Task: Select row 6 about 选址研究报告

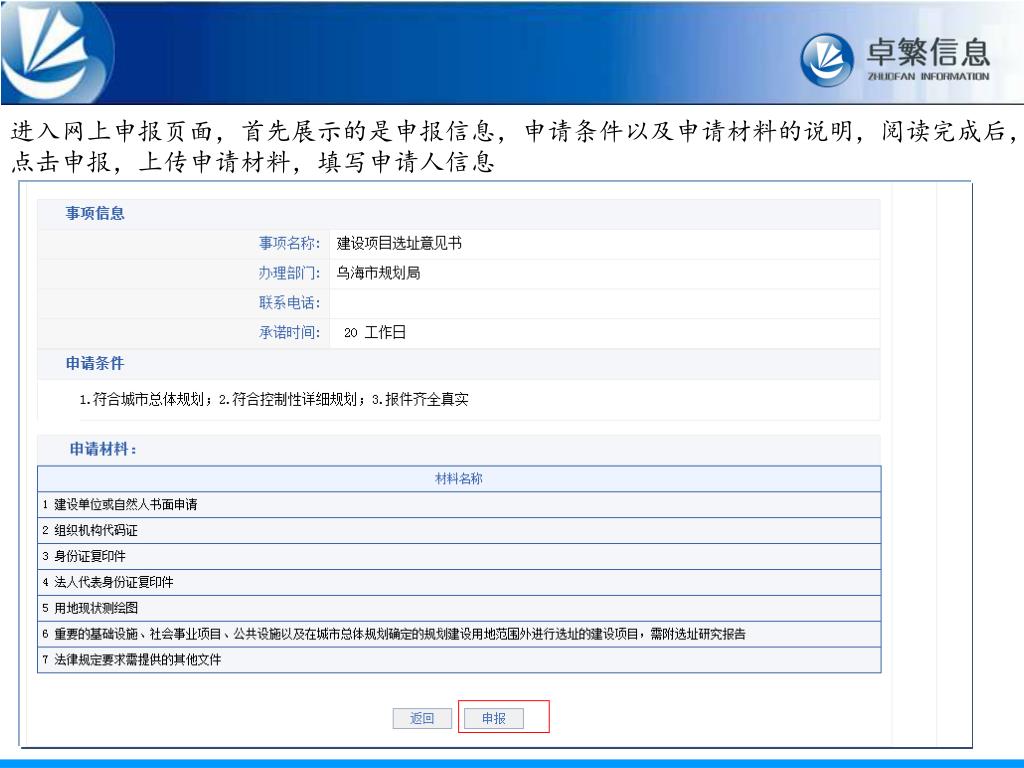Action: pos(459,633)
